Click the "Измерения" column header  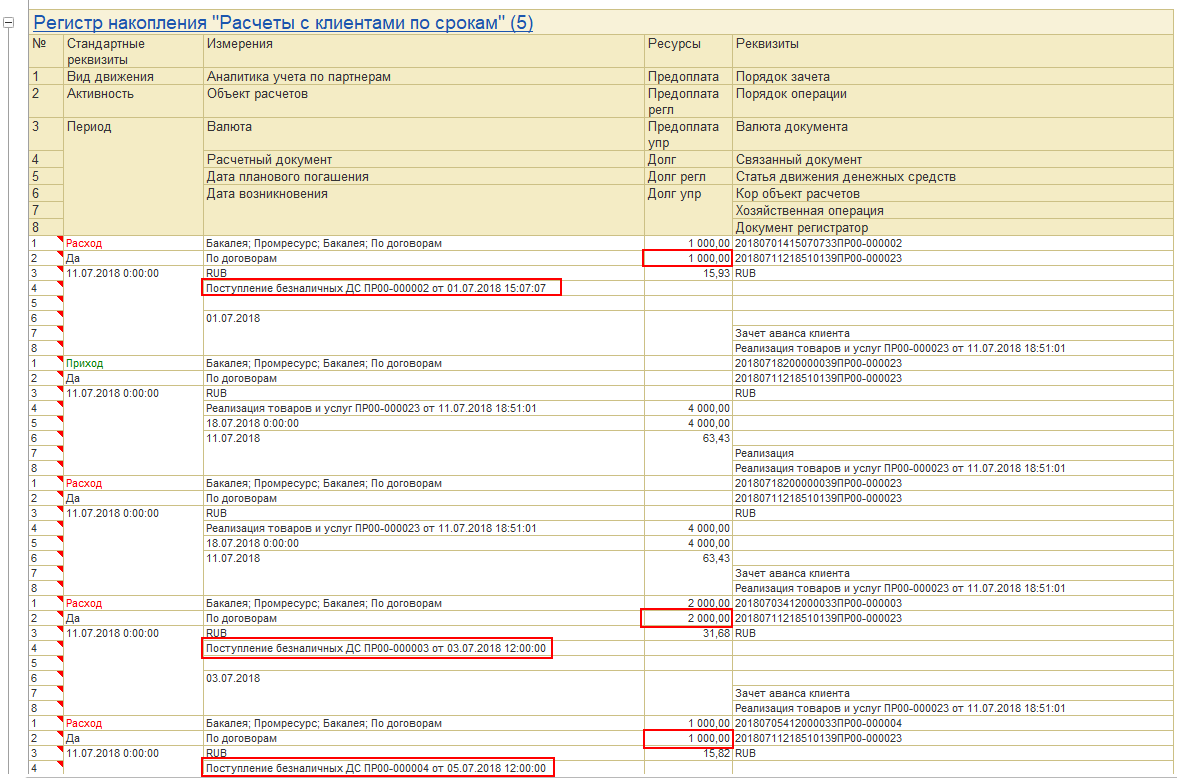tap(239, 44)
